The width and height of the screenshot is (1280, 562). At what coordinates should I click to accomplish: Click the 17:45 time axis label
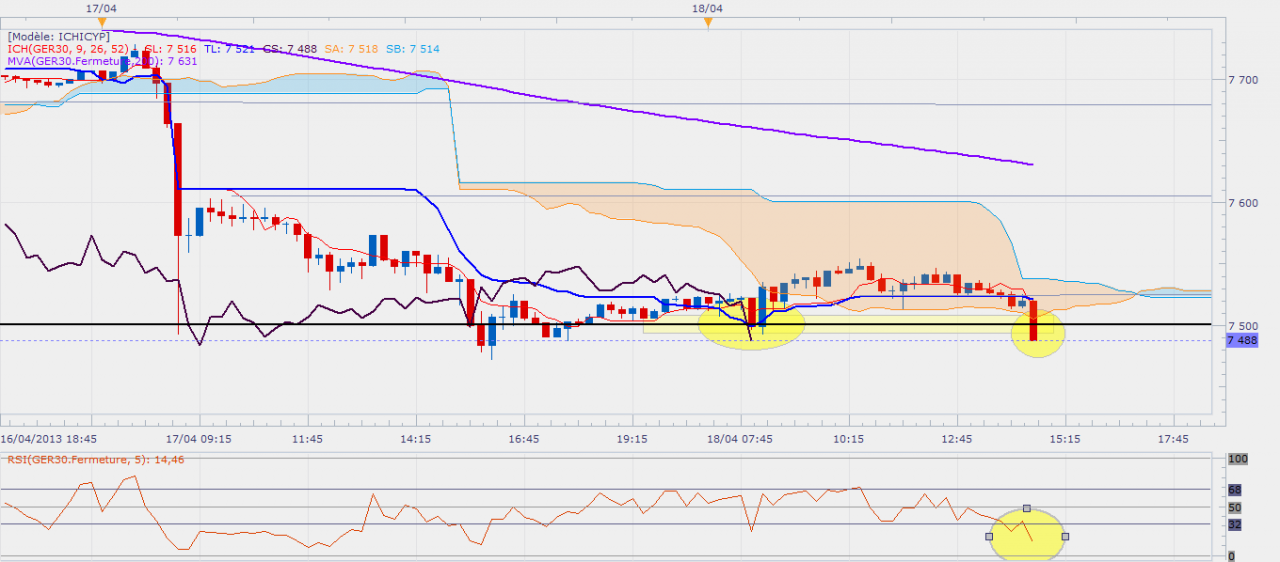(1172, 439)
